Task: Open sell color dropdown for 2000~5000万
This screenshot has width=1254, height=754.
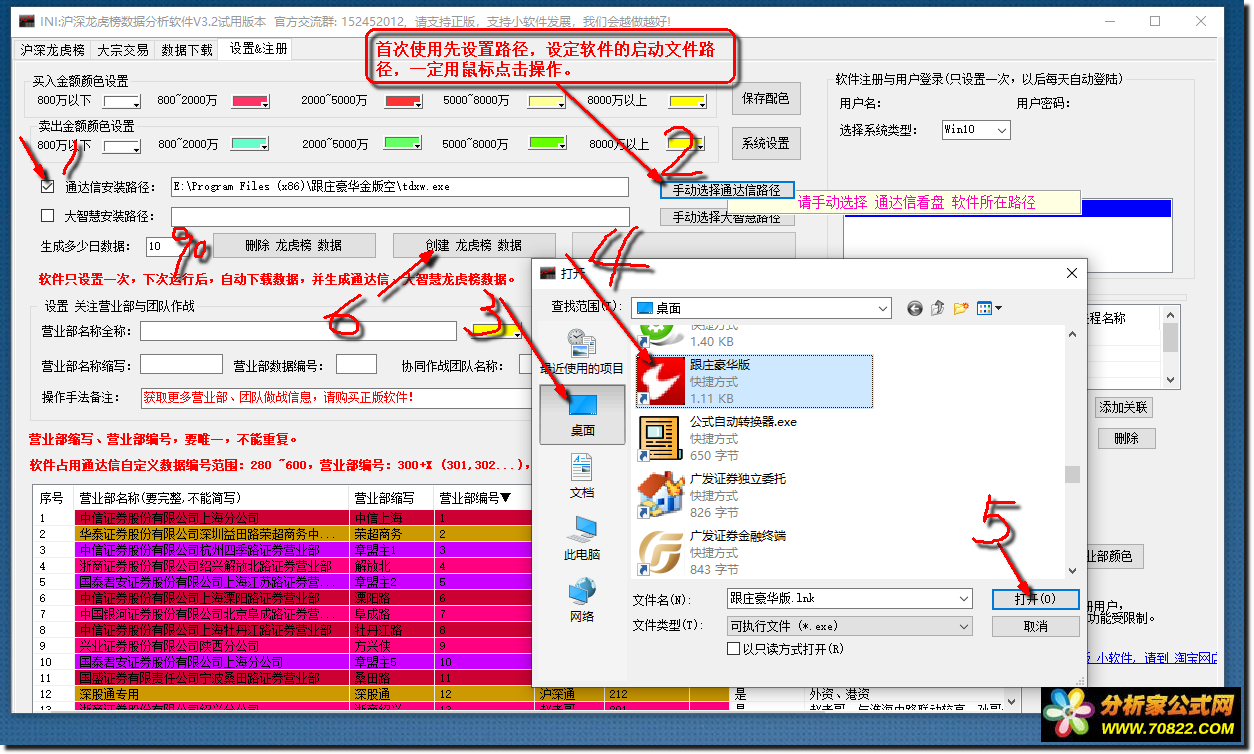Action: pyautogui.click(x=419, y=145)
